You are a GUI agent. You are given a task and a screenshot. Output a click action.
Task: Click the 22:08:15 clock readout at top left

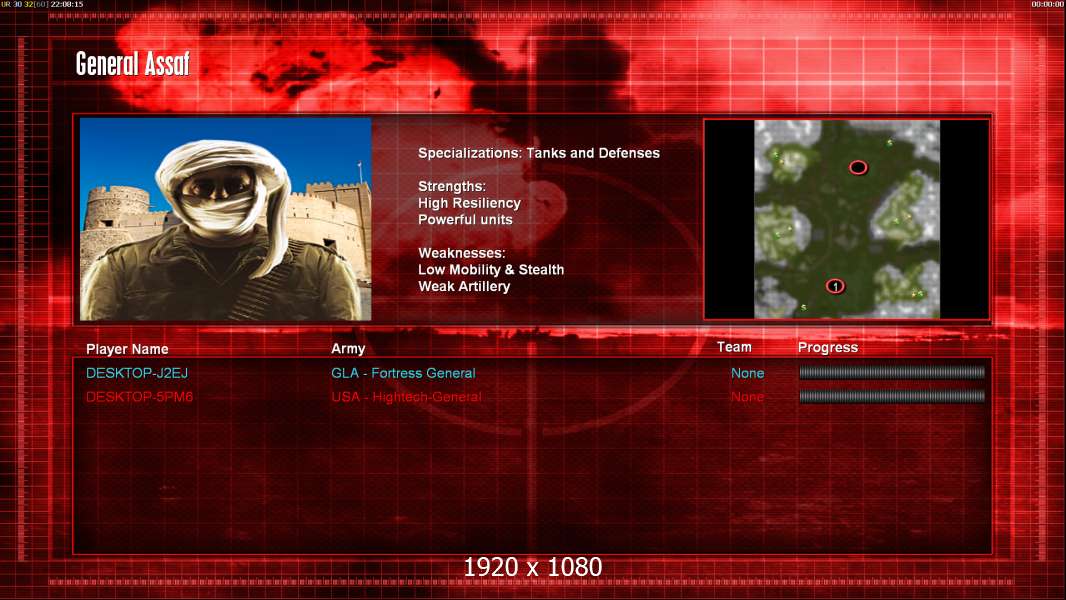point(67,4)
